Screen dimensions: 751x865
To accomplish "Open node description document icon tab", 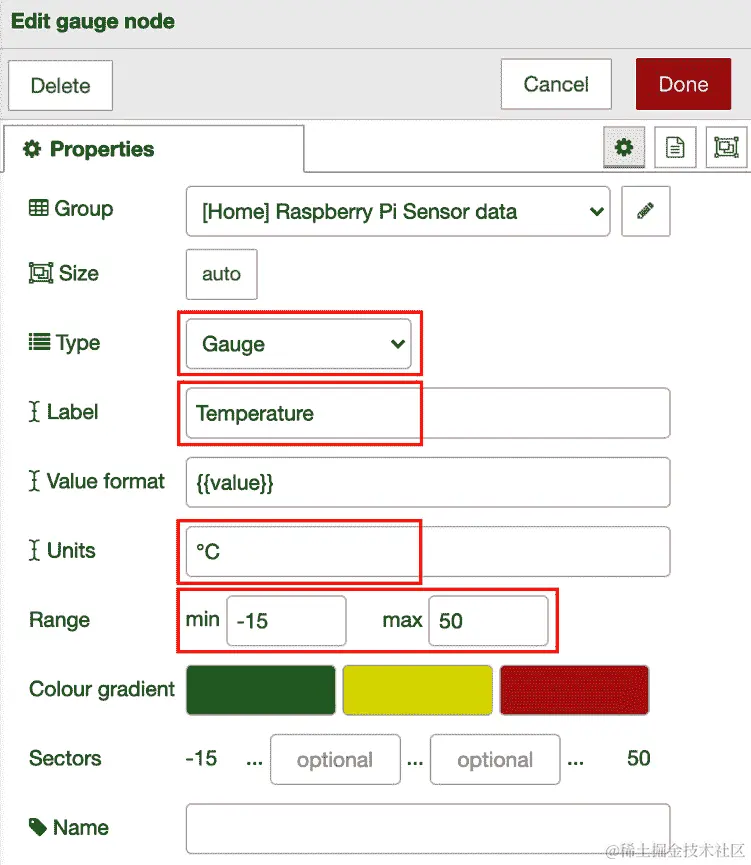I will (675, 147).
